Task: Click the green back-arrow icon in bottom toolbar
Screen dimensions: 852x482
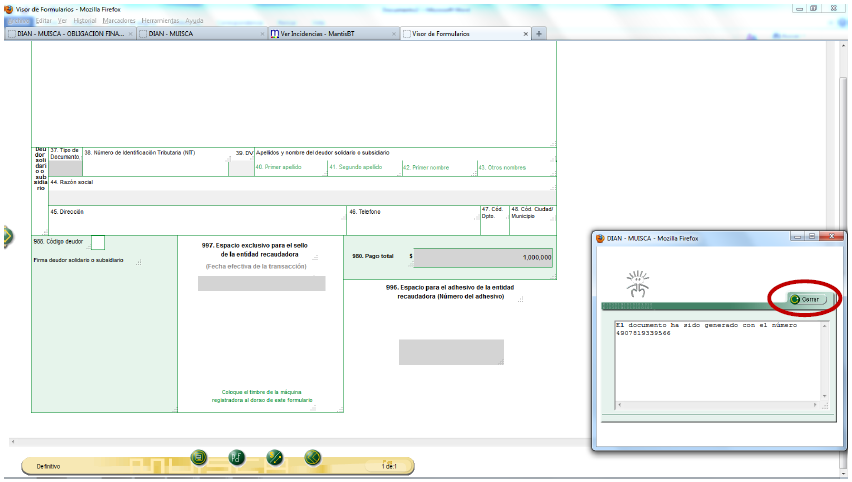Action: (312, 458)
